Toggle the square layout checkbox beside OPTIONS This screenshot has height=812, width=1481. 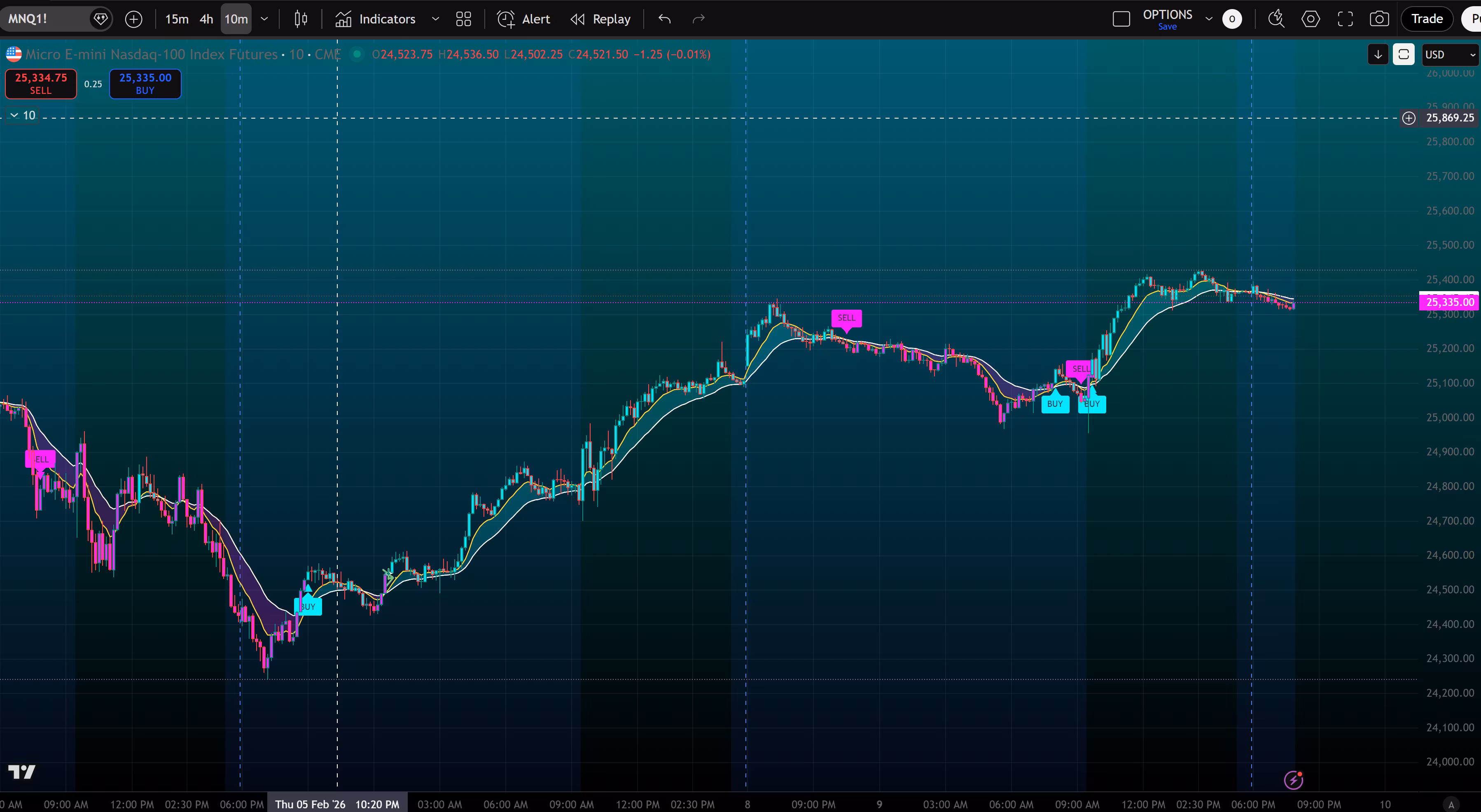point(1121,19)
